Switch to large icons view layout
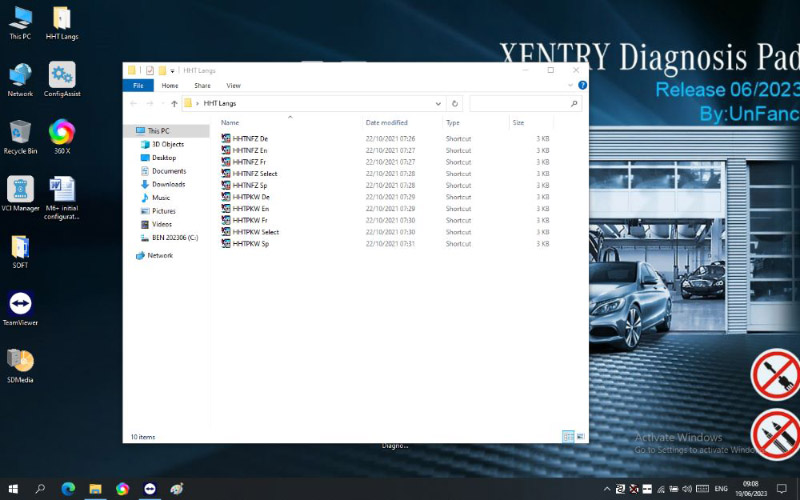The height and width of the screenshot is (500, 800). pos(579,437)
